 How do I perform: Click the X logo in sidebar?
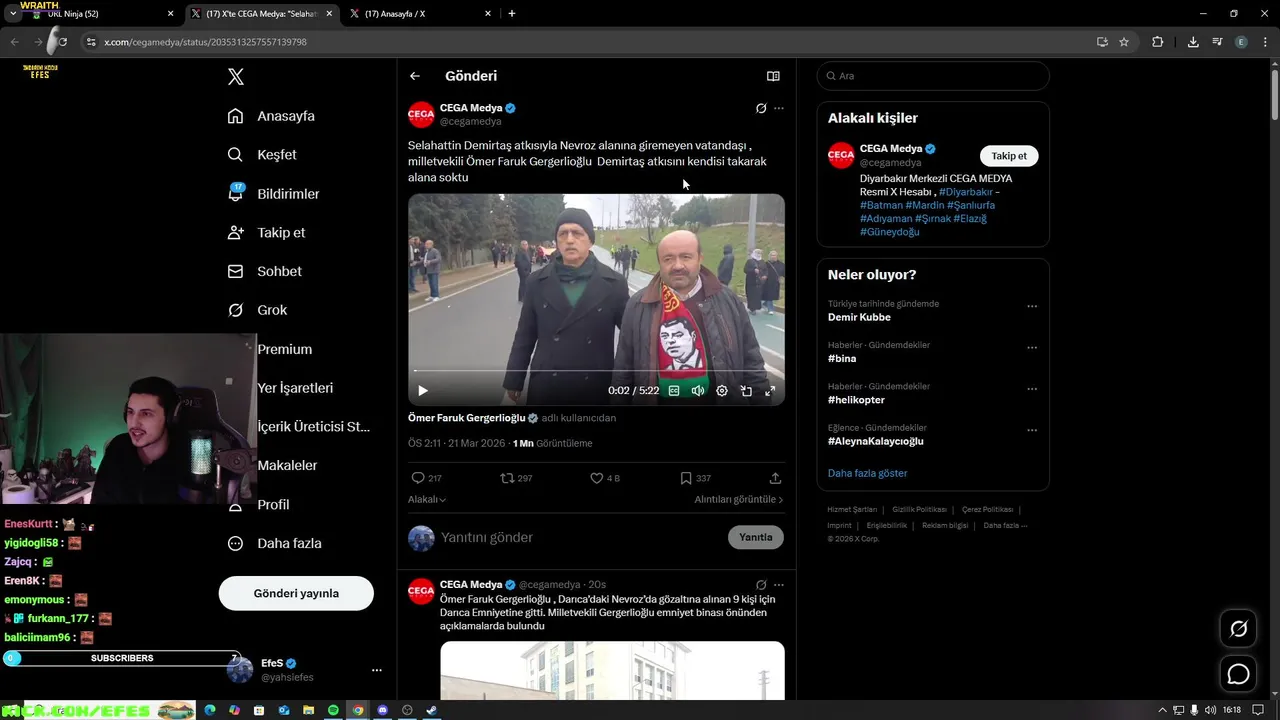[x=235, y=77]
